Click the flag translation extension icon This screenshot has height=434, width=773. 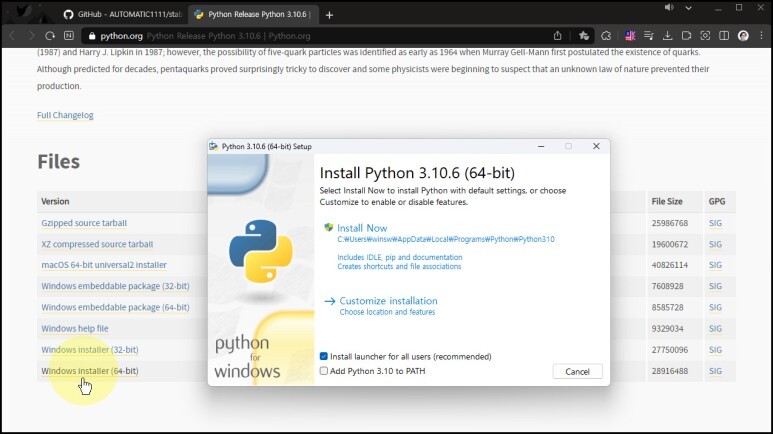coord(630,36)
